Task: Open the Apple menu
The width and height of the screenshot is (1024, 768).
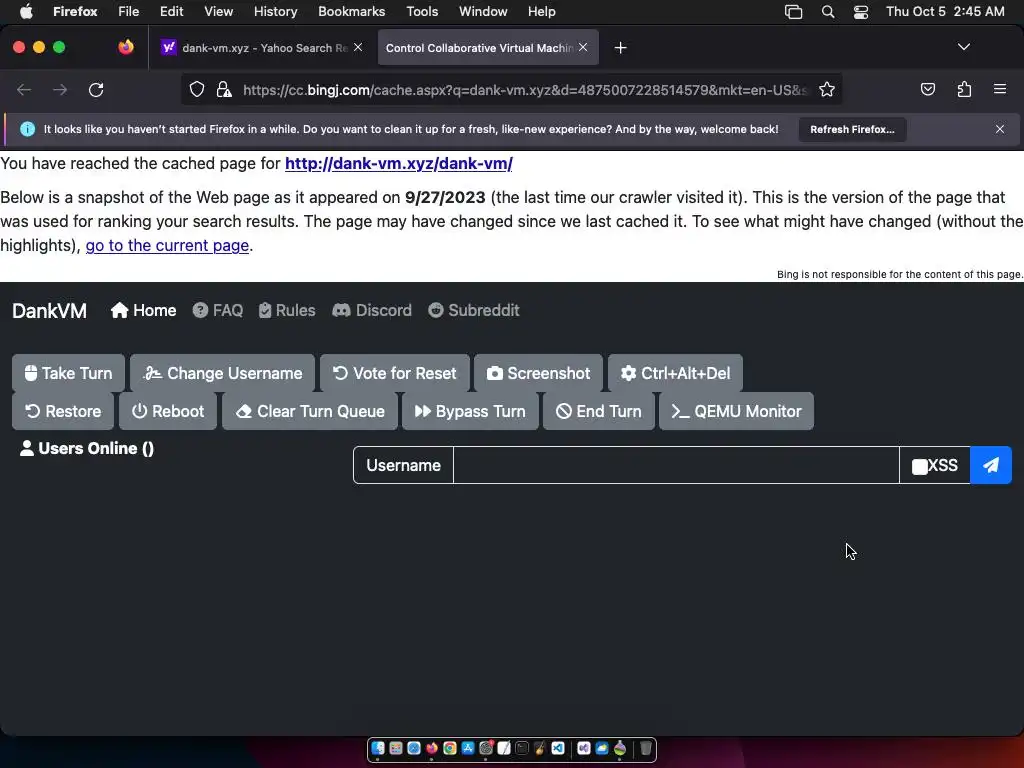Action: [x=26, y=11]
